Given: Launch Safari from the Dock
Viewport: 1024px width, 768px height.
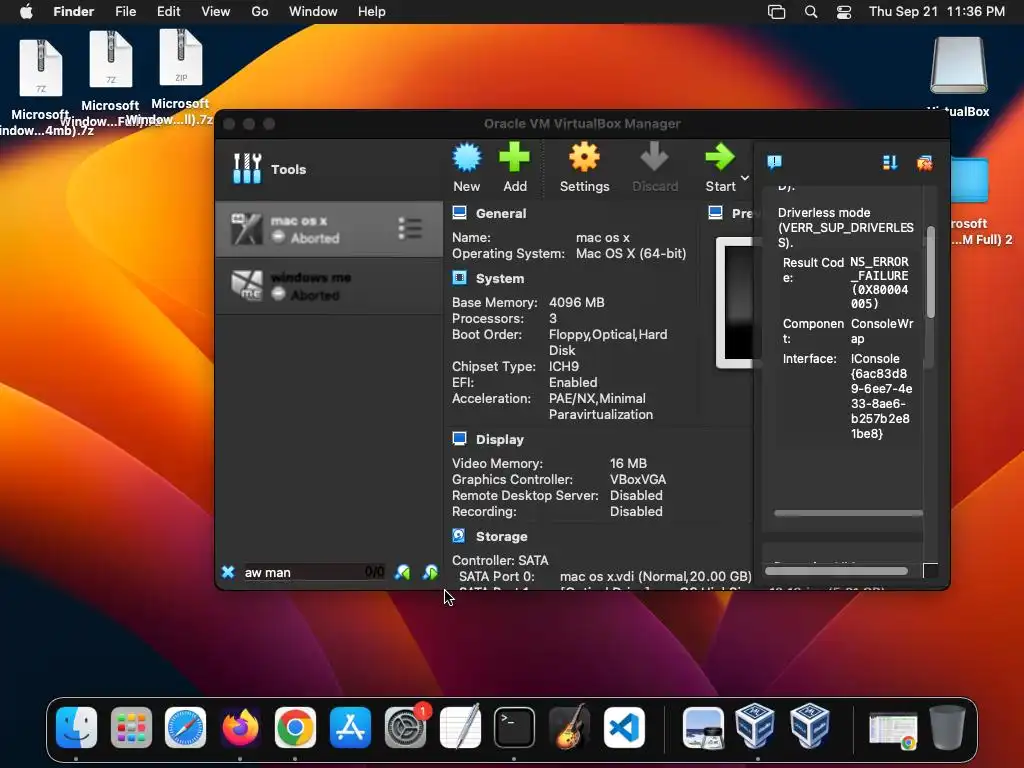Looking at the screenshot, I should [x=185, y=727].
